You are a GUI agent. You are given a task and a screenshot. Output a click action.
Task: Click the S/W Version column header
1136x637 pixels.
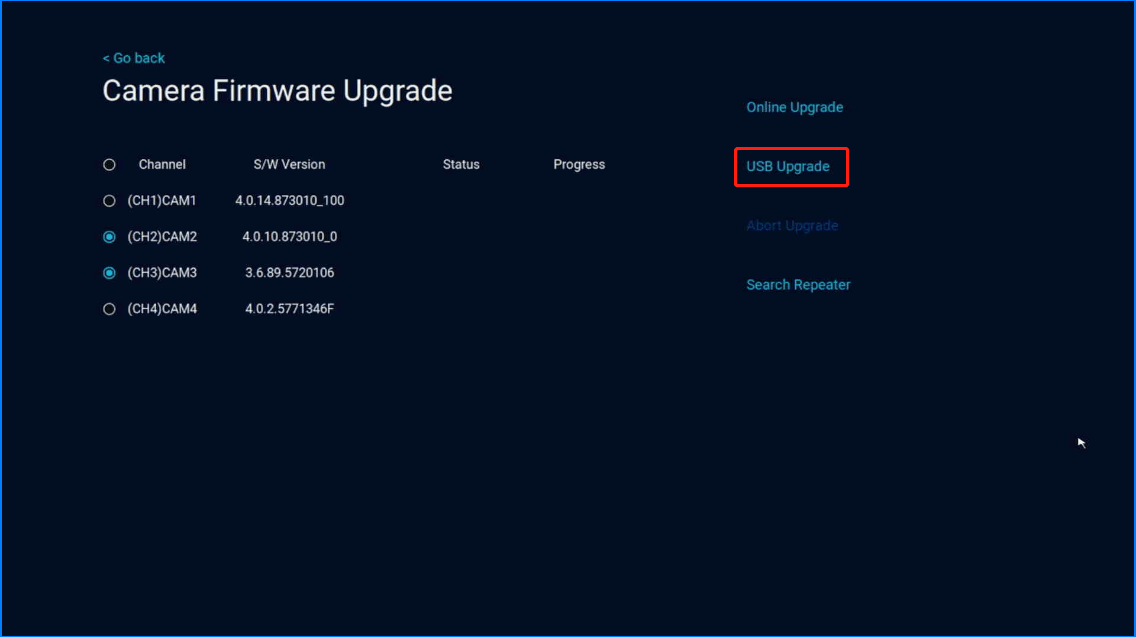(x=289, y=165)
